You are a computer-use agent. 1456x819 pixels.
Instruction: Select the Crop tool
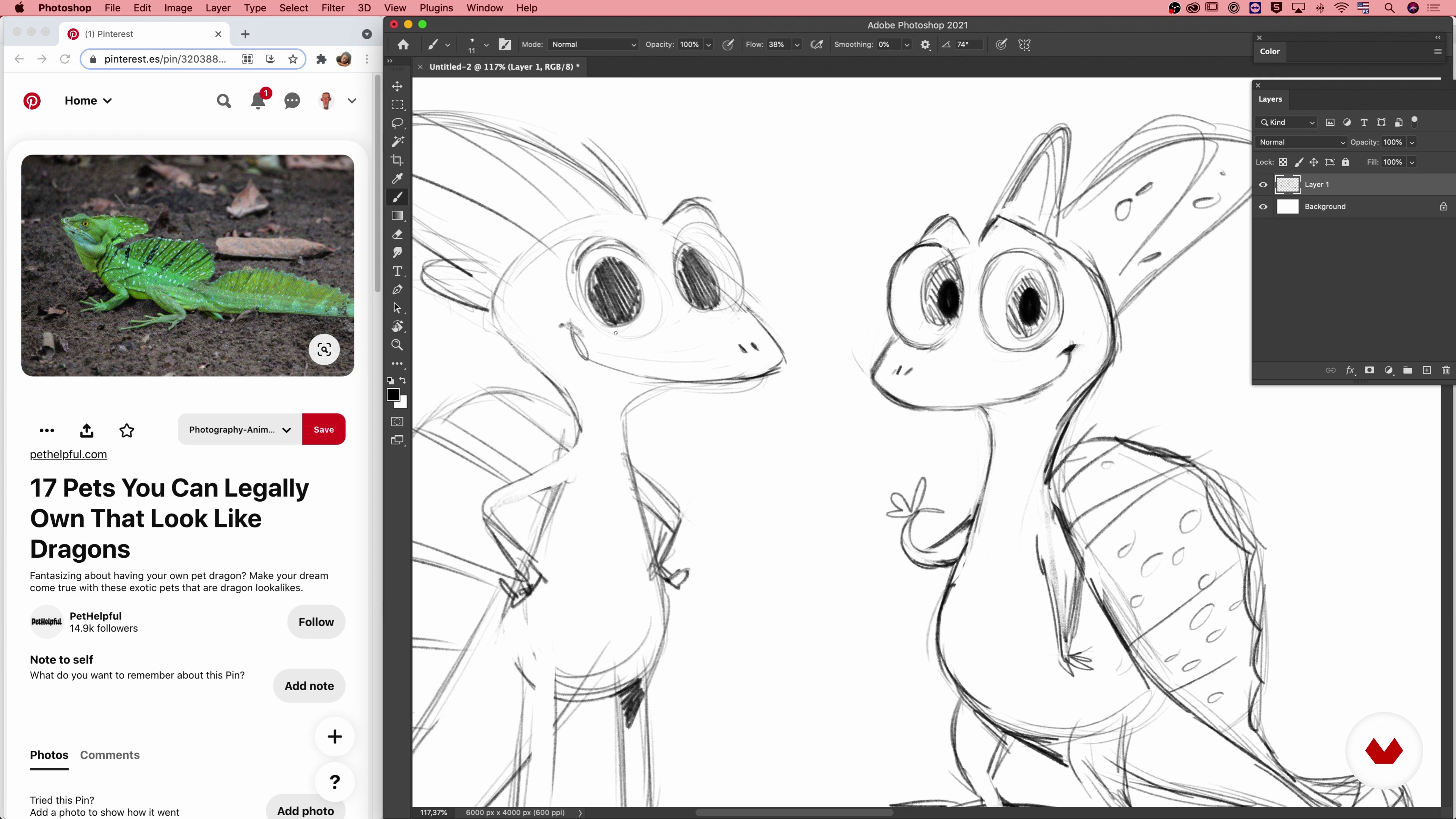point(397,160)
